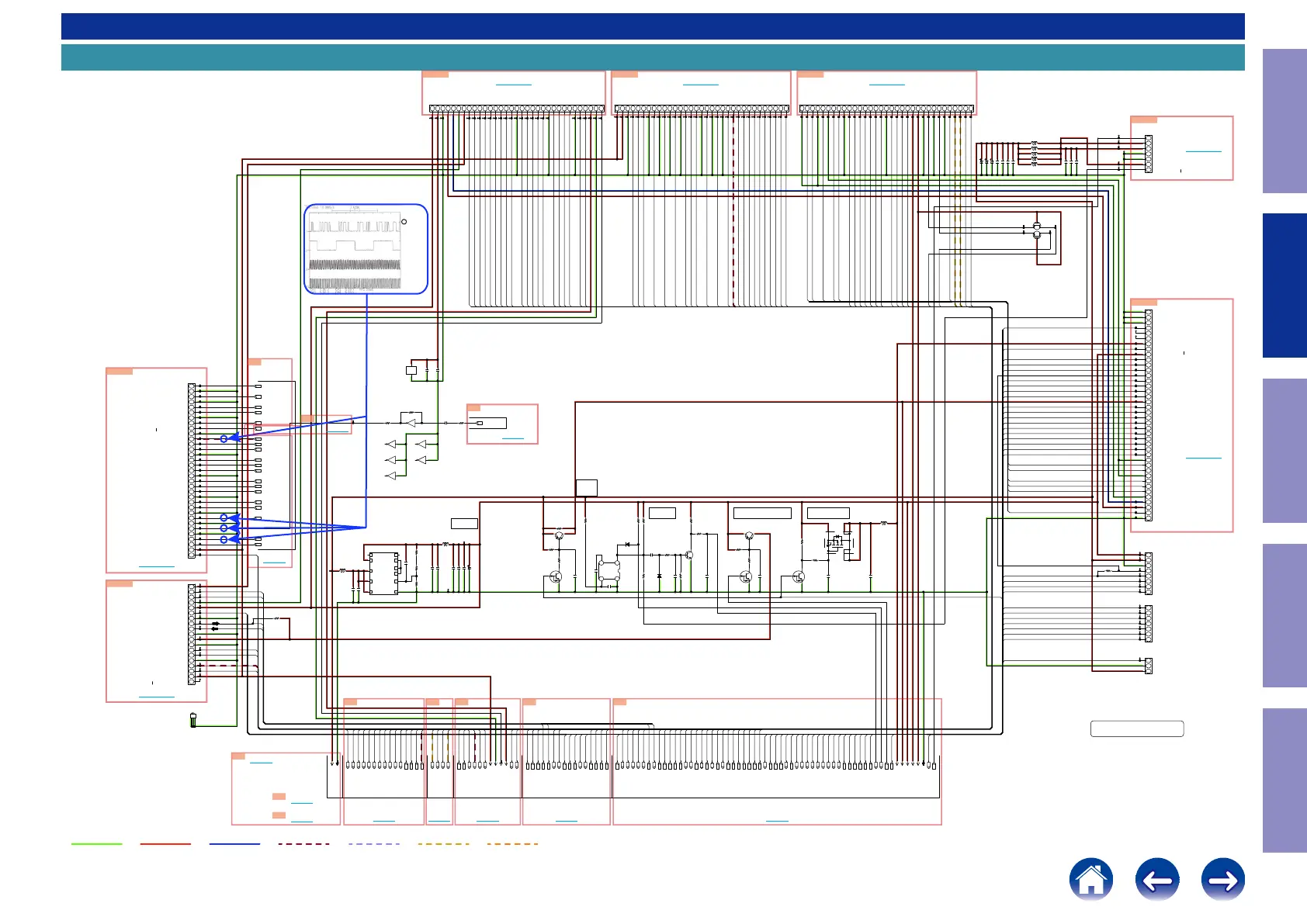Follow link in small block right of amplifier symbol
Screen dimensions: 1307x924
pos(513,438)
